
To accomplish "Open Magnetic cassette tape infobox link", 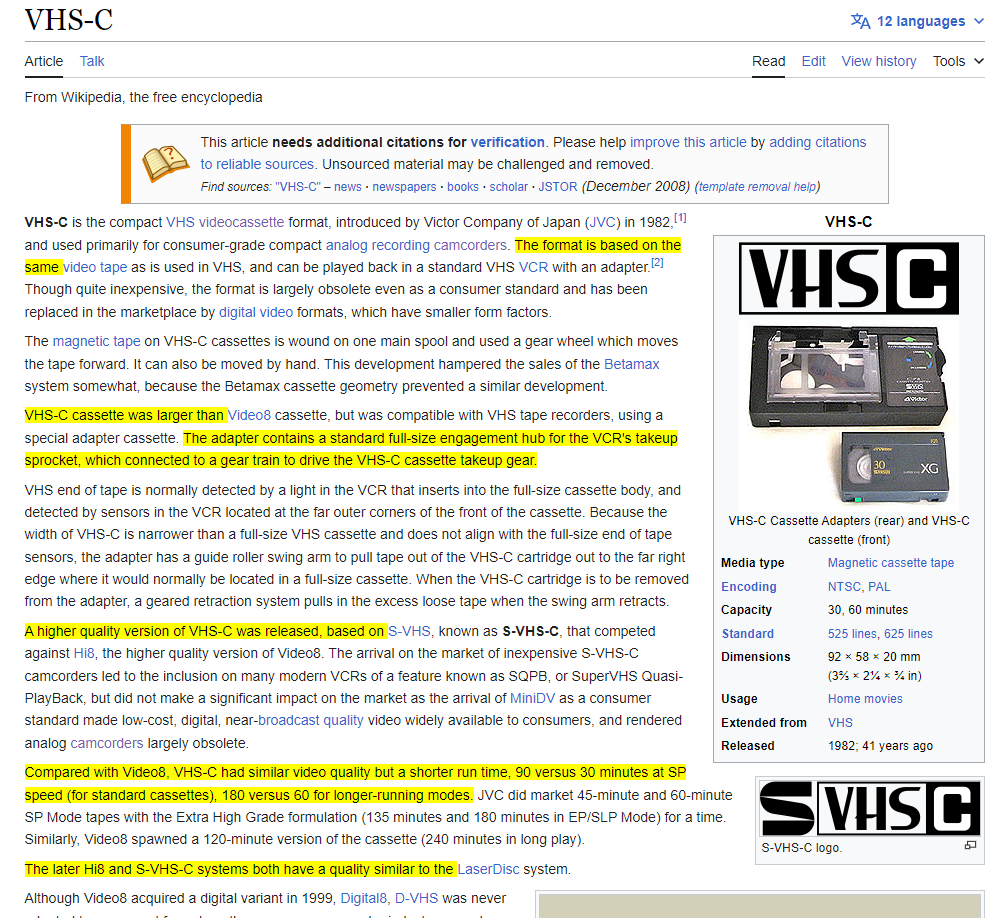I will (x=890, y=562).
